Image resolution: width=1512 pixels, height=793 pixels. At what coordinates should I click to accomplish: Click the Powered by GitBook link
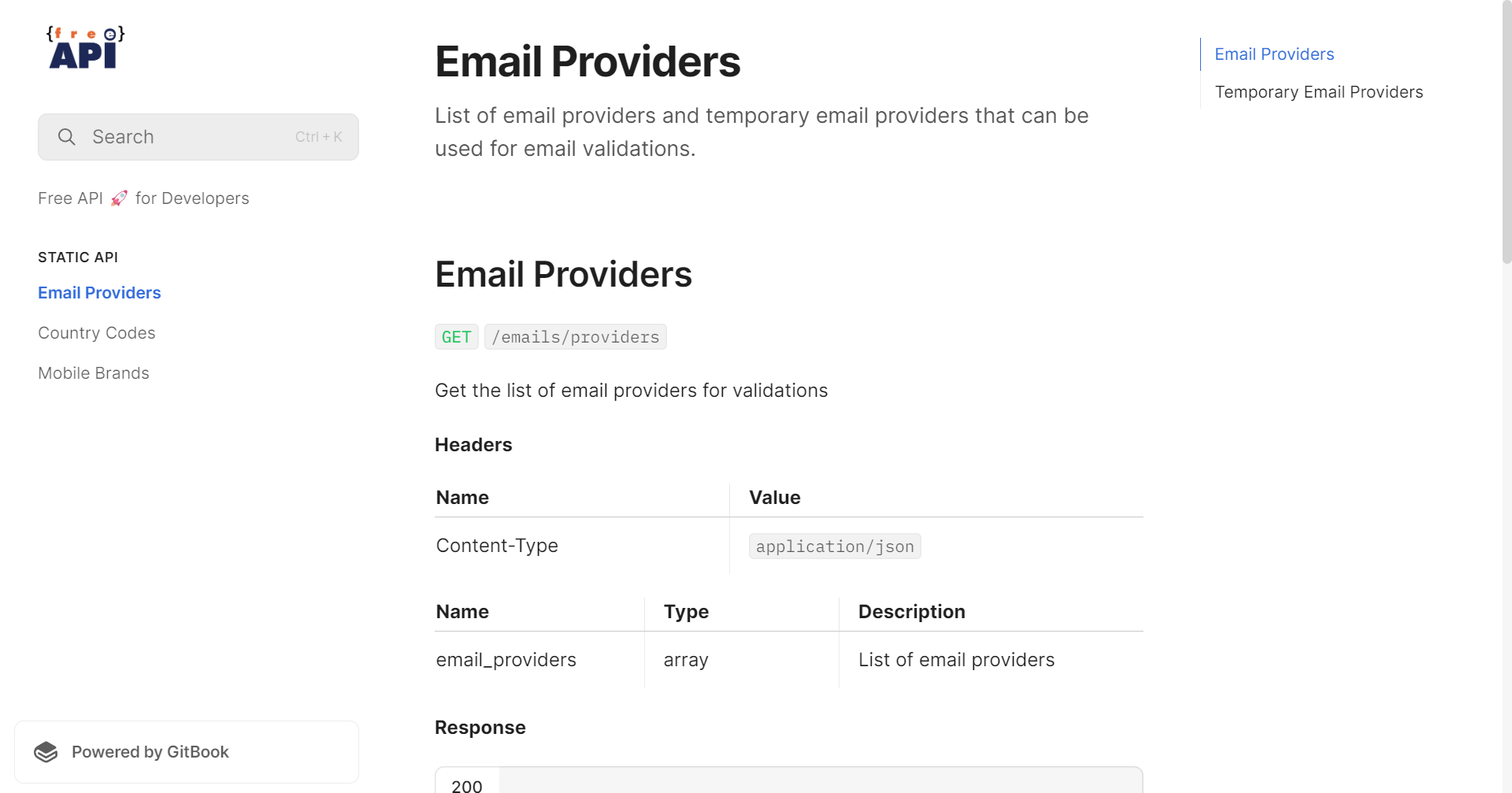tap(150, 751)
